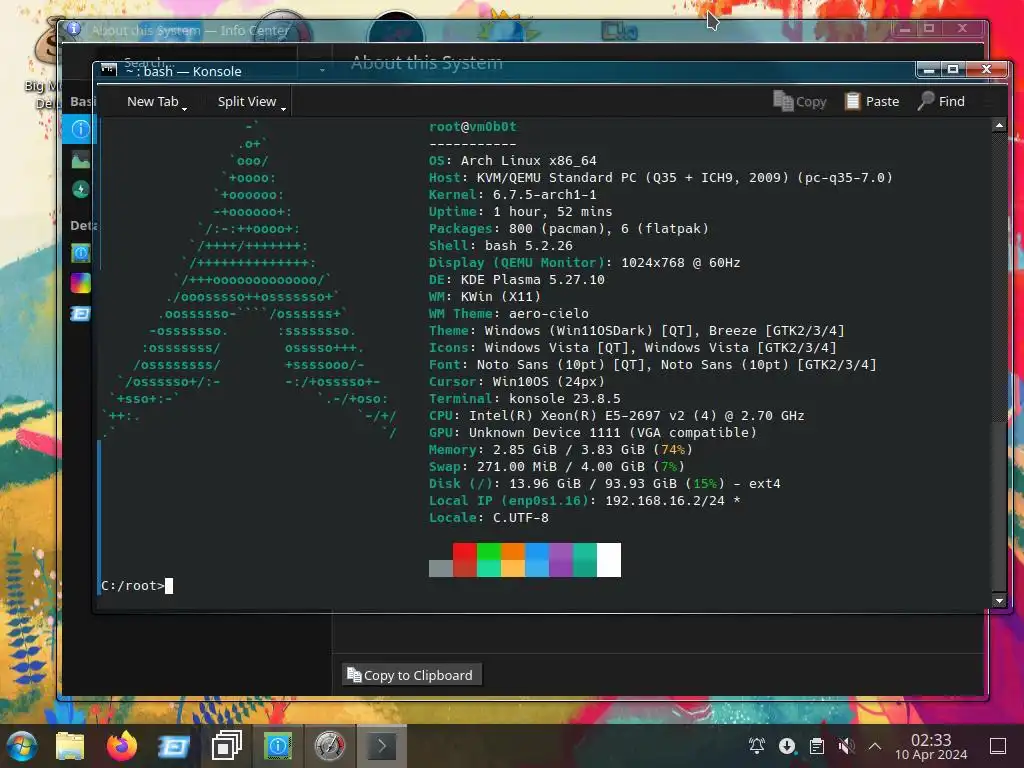Click the Paste clipboard icon in Konsole
Image resolution: width=1024 pixels, height=768 pixels.
point(852,101)
